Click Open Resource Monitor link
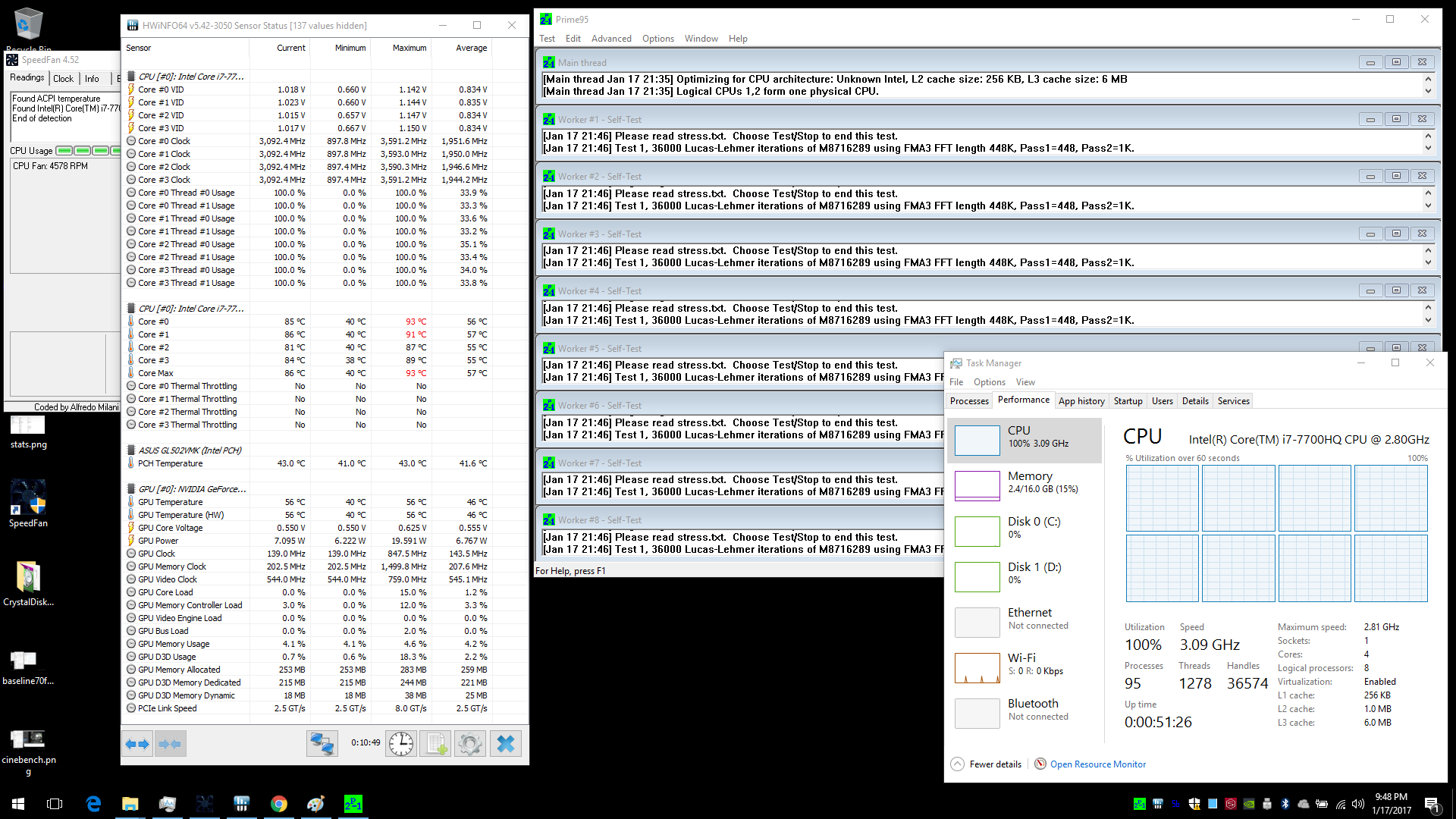Image resolution: width=1456 pixels, height=819 pixels. pos(1097,764)
